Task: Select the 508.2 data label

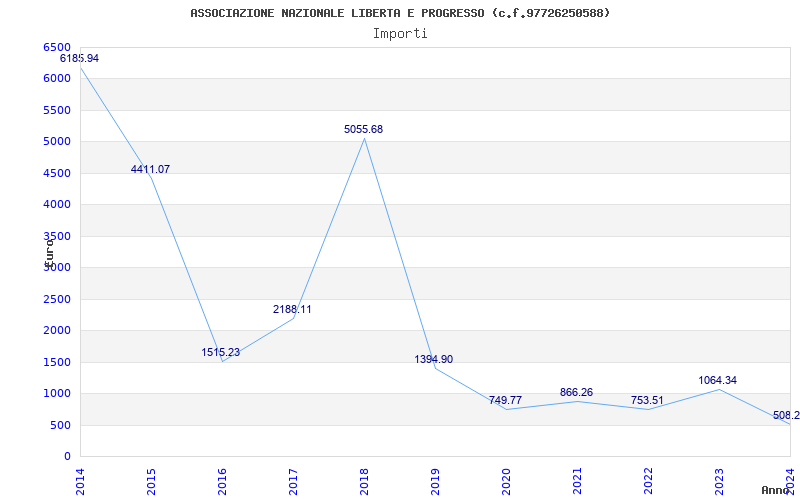Action: pos(786,416)
